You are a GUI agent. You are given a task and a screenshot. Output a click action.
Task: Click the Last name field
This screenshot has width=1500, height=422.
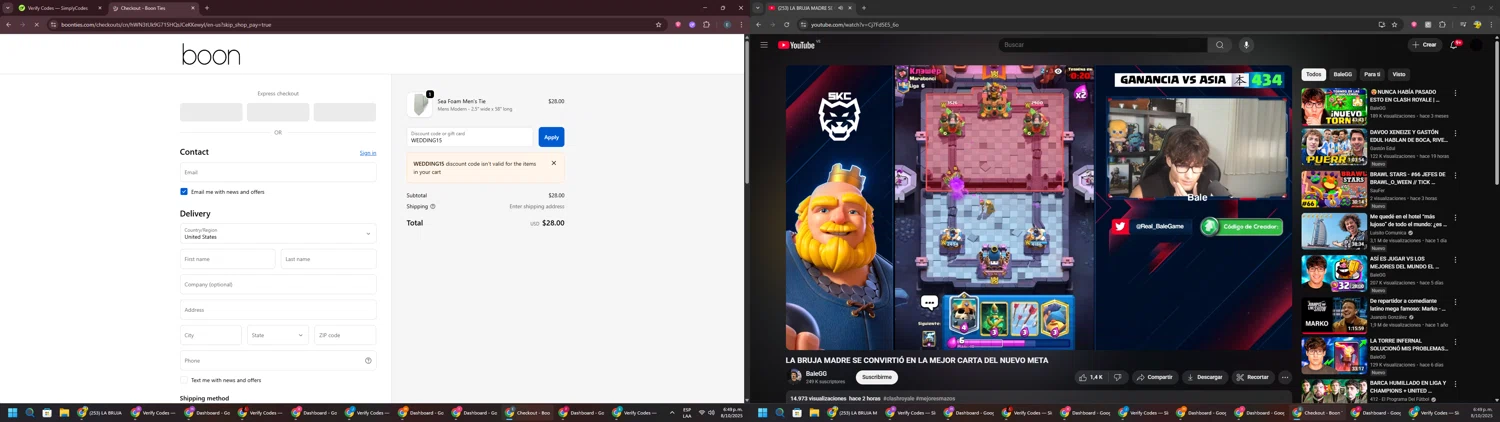click(x=328, y=259)
